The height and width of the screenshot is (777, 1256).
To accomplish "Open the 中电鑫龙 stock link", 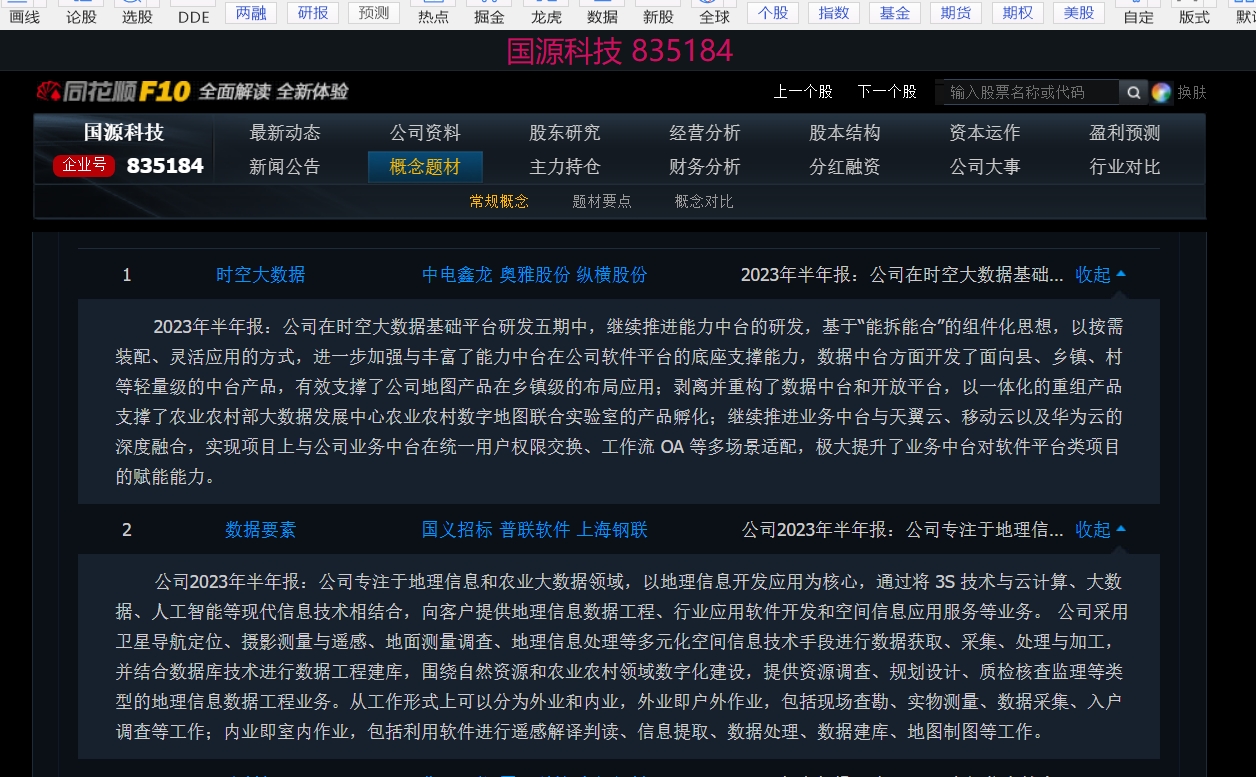I will pos(457,275).
